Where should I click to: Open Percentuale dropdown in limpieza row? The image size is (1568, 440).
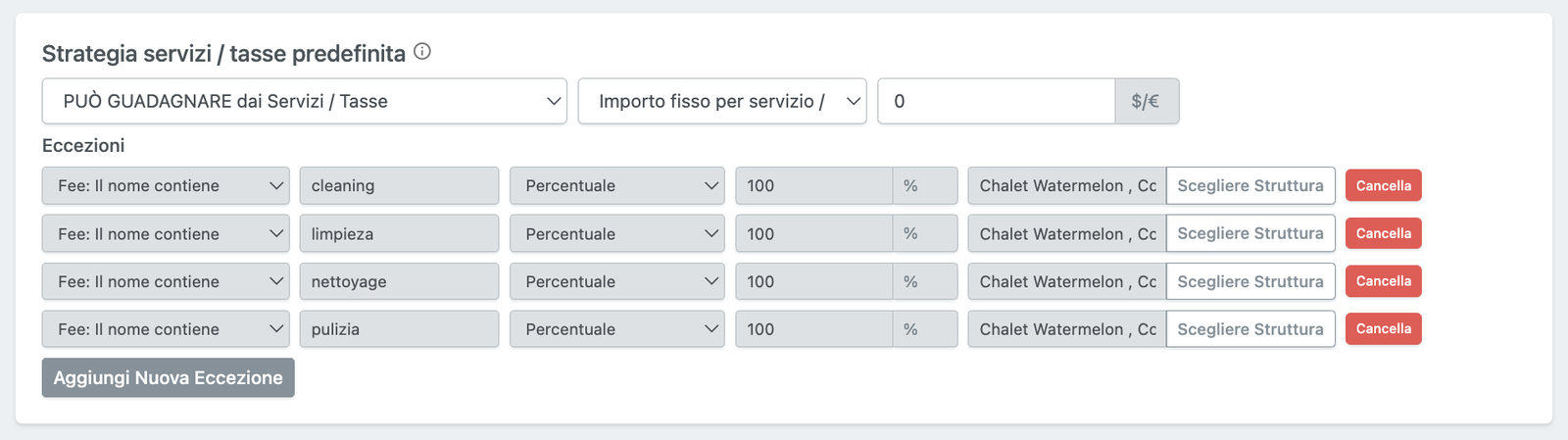pyautogui.click(x=616, y=233)
